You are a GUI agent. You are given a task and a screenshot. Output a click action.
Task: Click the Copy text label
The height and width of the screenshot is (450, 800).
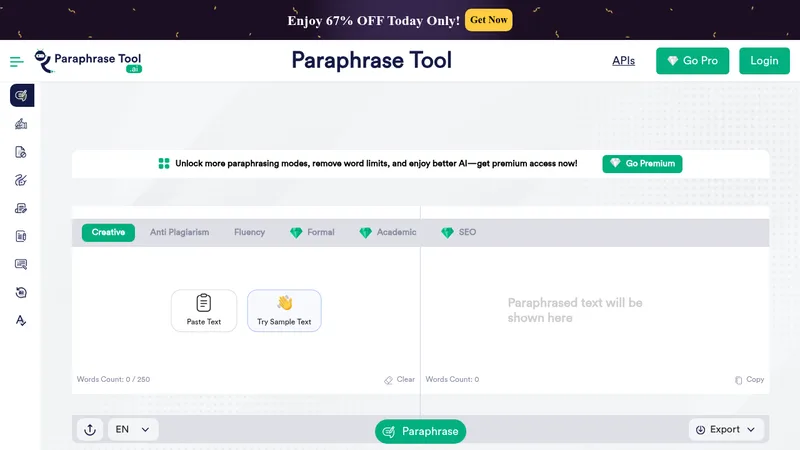pos(755,380)
